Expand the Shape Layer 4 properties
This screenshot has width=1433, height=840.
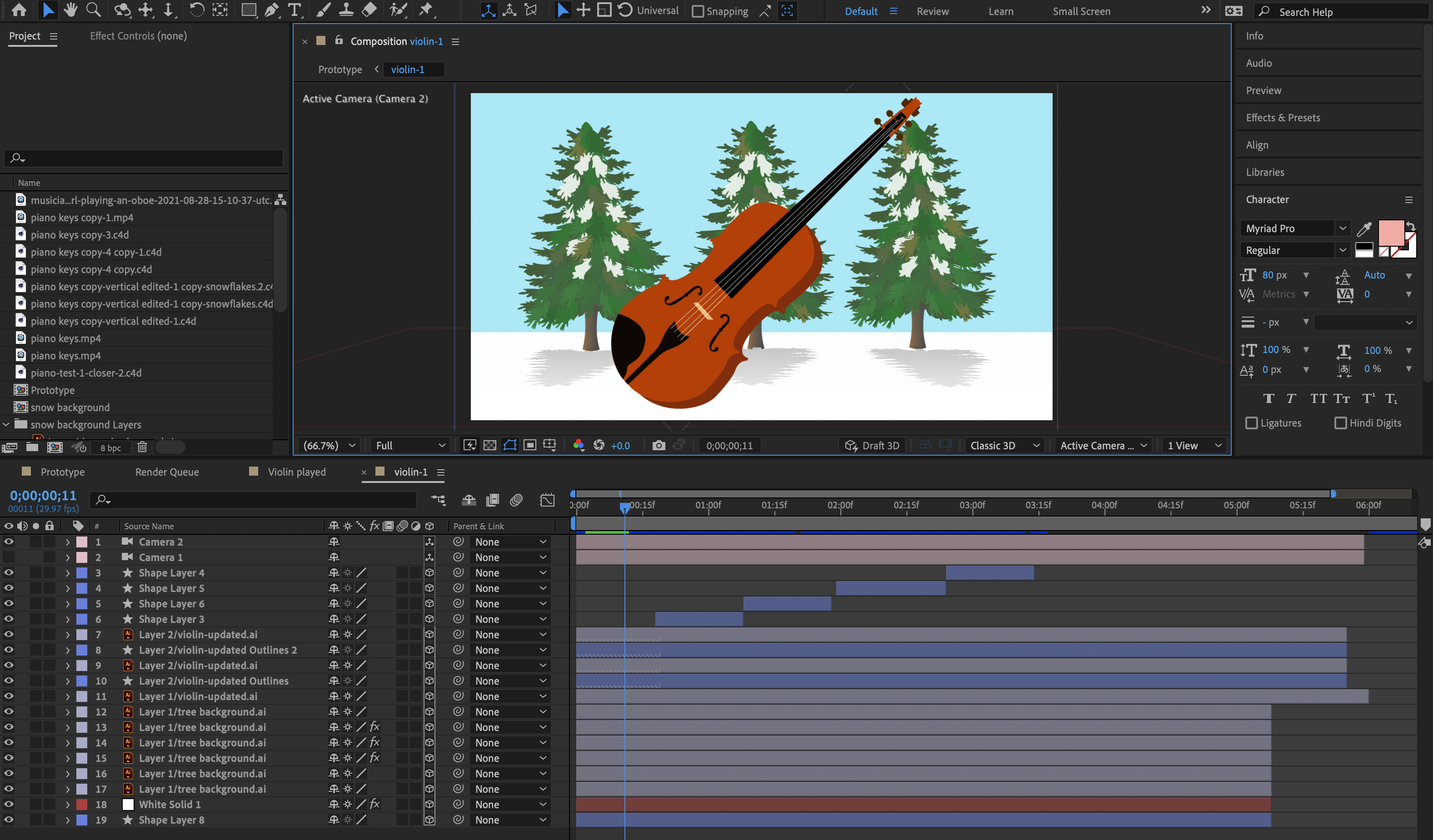pyautogui.click(x=68, y=573)
